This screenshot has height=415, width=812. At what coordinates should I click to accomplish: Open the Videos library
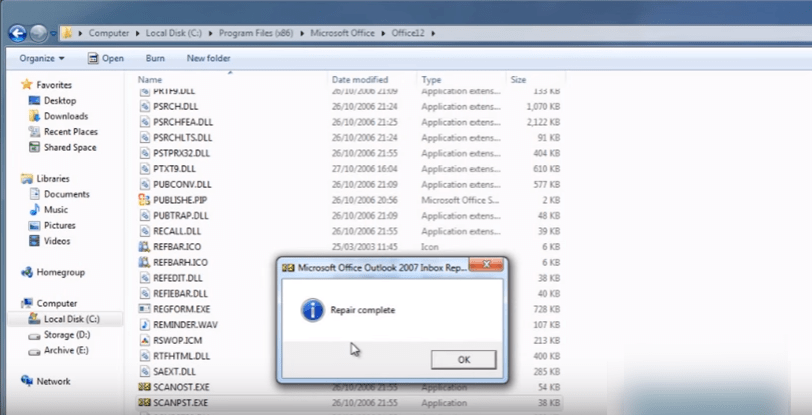pos(50,241)
